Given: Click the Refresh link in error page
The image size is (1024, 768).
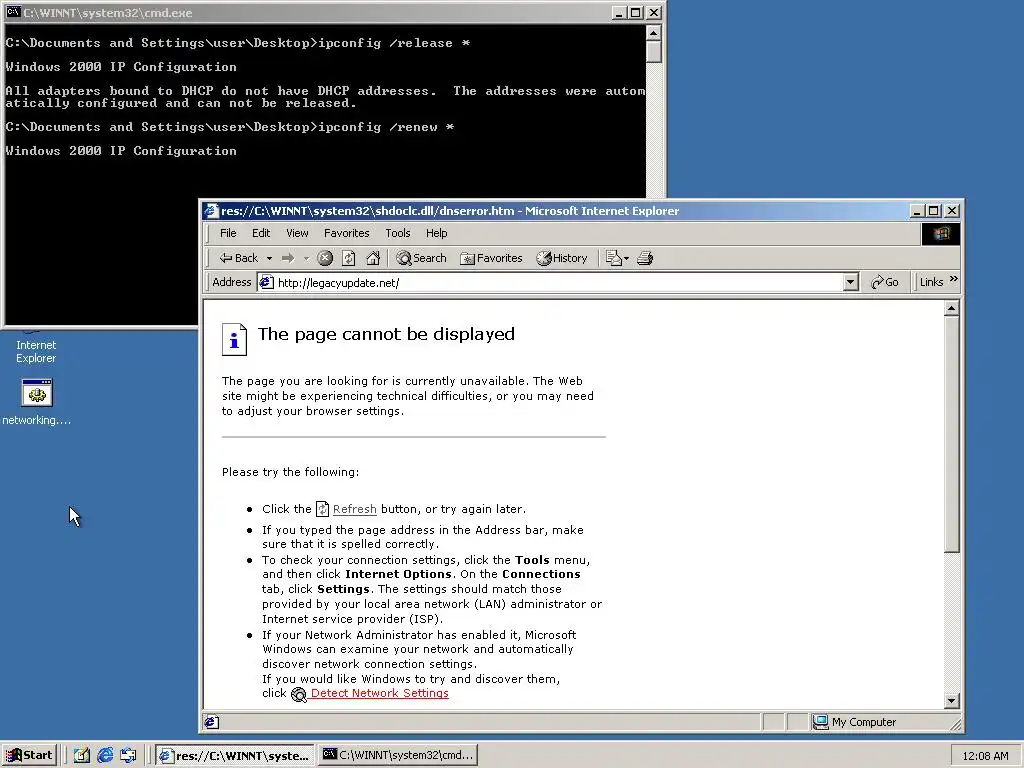Looking at the screenshot, I should [355, 509].
